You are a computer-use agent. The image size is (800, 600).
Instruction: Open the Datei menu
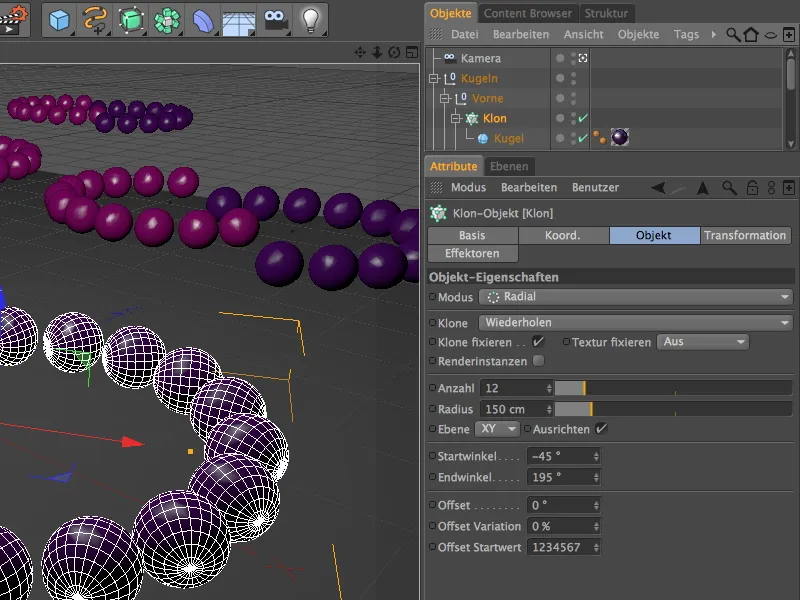coord(464,35)
